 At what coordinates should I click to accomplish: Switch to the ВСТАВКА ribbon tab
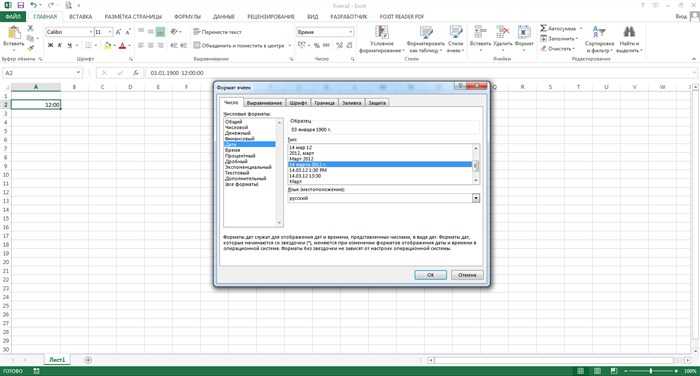pyautogui.click(x=80, y=17)
